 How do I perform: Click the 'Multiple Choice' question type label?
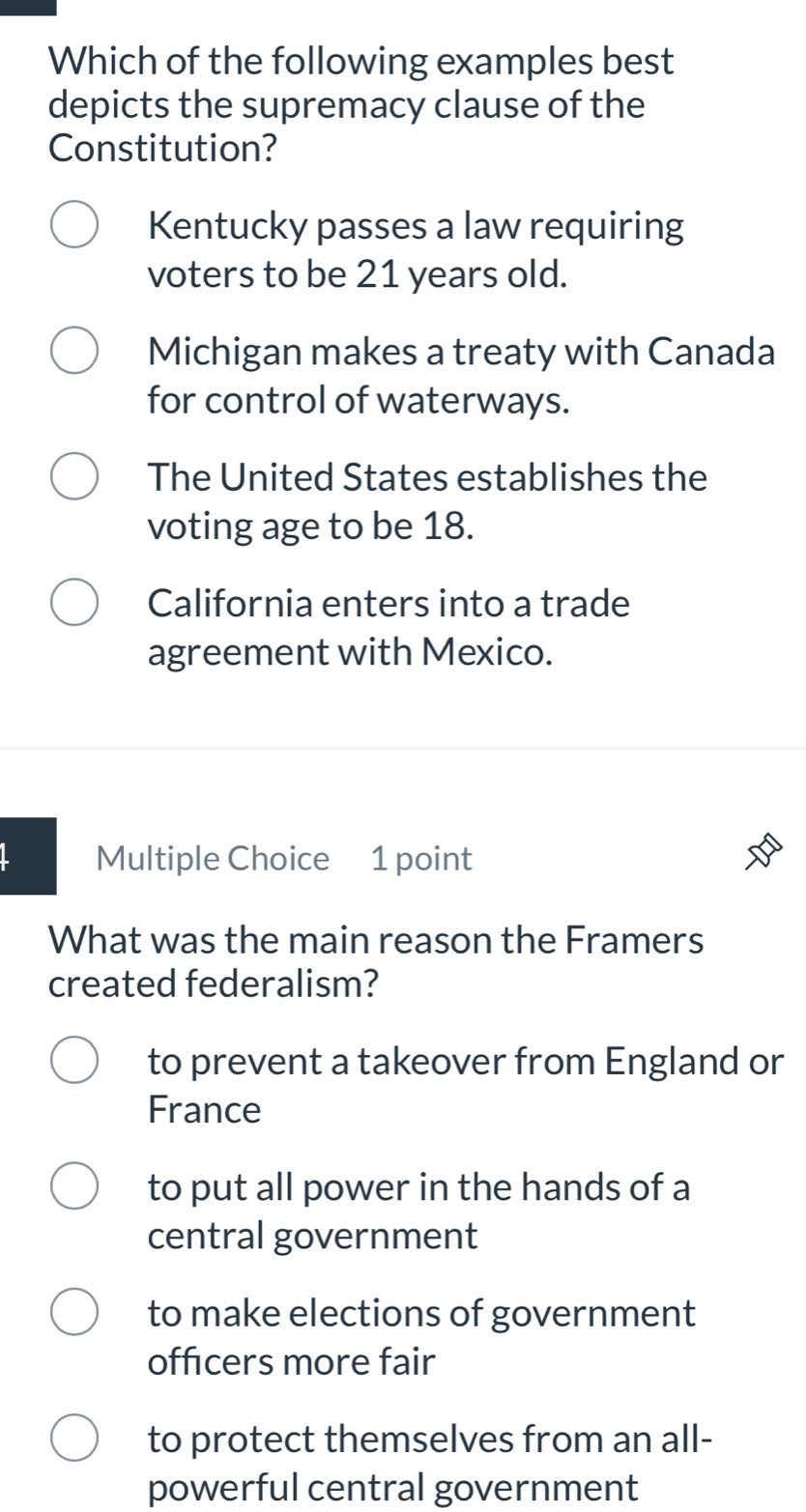pyautogui.click(x=213, y=858)
